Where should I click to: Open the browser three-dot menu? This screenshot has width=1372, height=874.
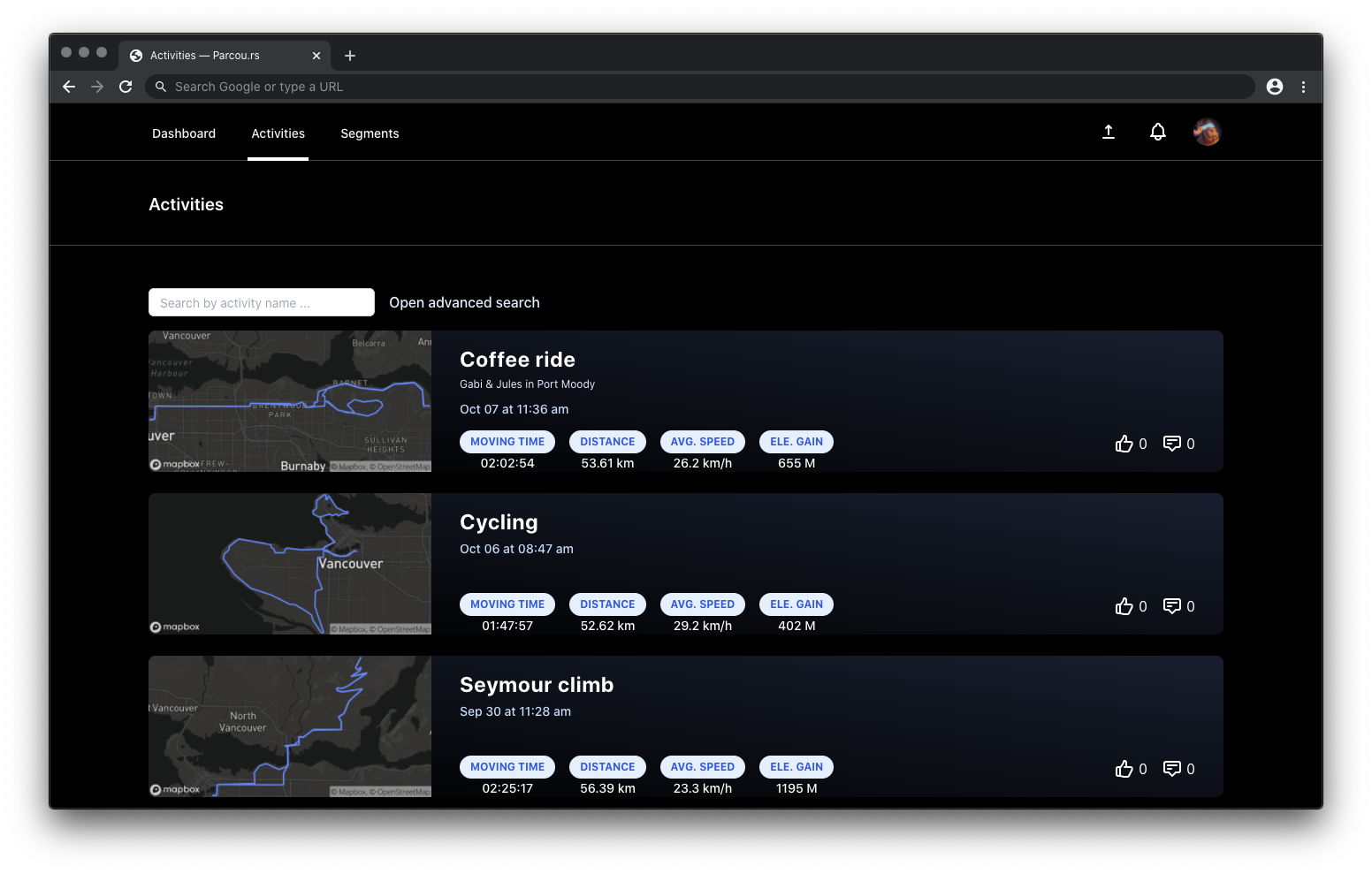click(x=1303, y=87)
